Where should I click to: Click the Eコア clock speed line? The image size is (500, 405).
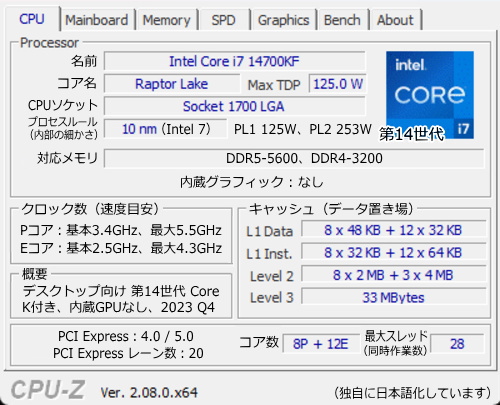pyautogui.click(x=121, y=248)
